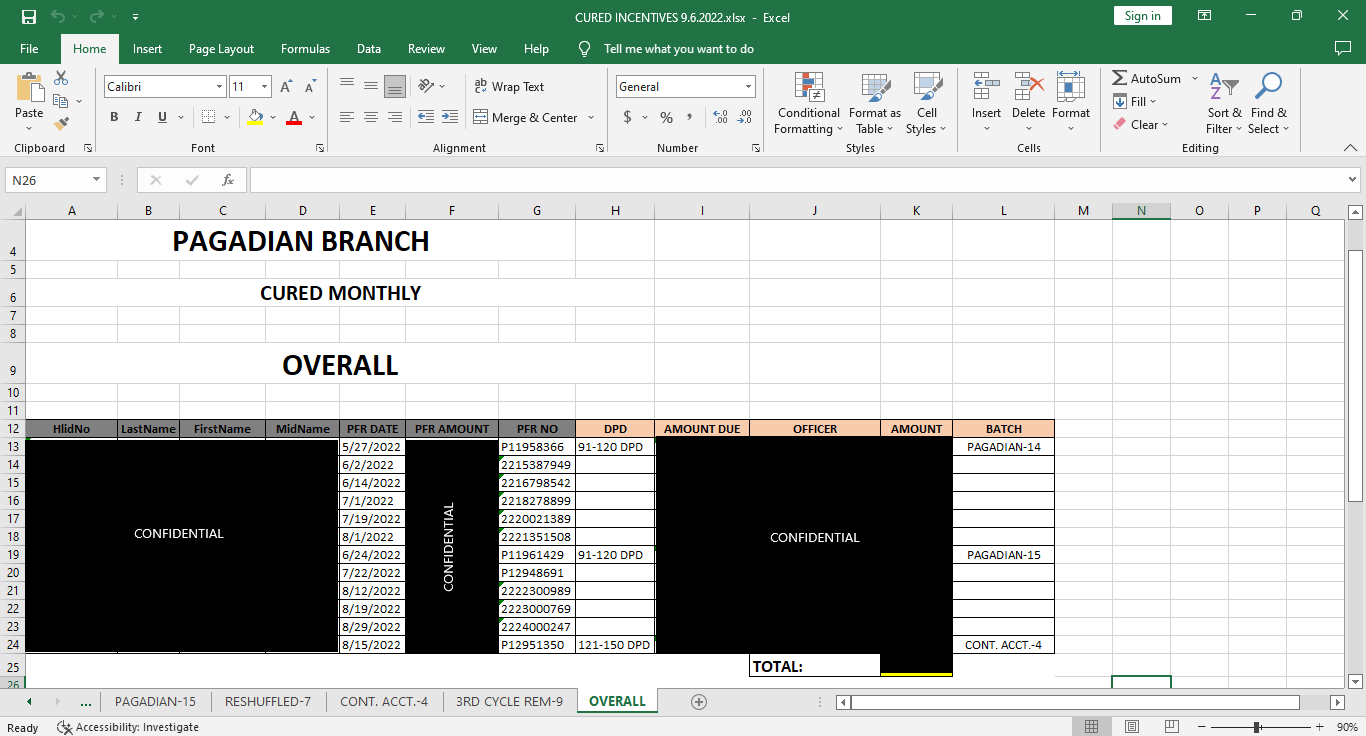1366x736 pixels.
Task: Click the Increase Decimal icon
Action: (x=720, y=117)
